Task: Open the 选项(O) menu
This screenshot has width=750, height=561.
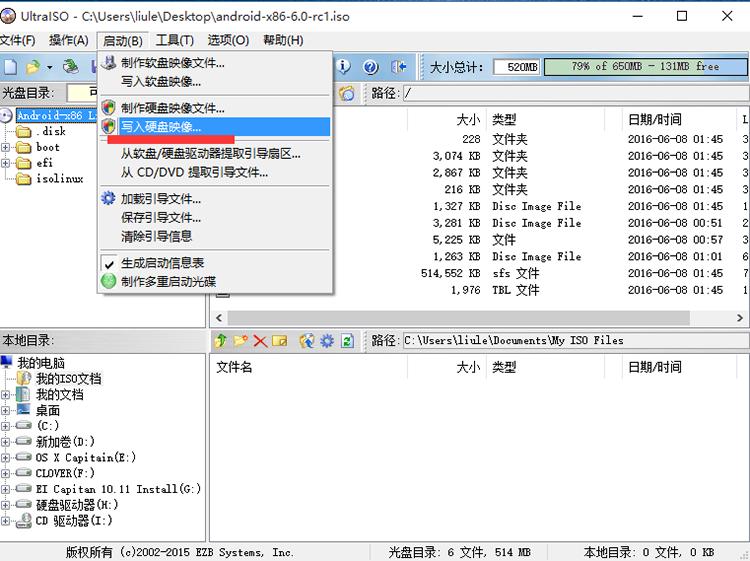Action: point(228,40)
